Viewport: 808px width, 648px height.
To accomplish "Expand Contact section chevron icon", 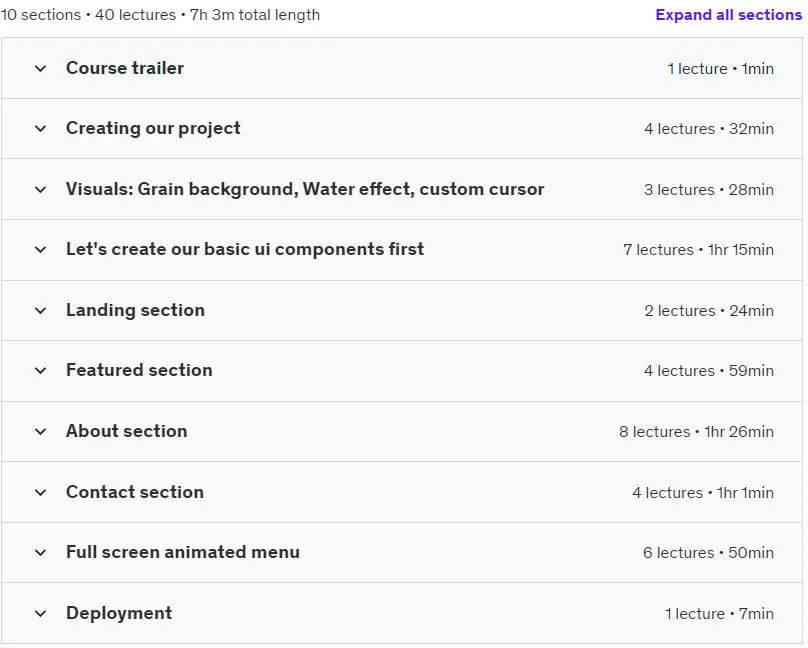I will click(40, 492).
